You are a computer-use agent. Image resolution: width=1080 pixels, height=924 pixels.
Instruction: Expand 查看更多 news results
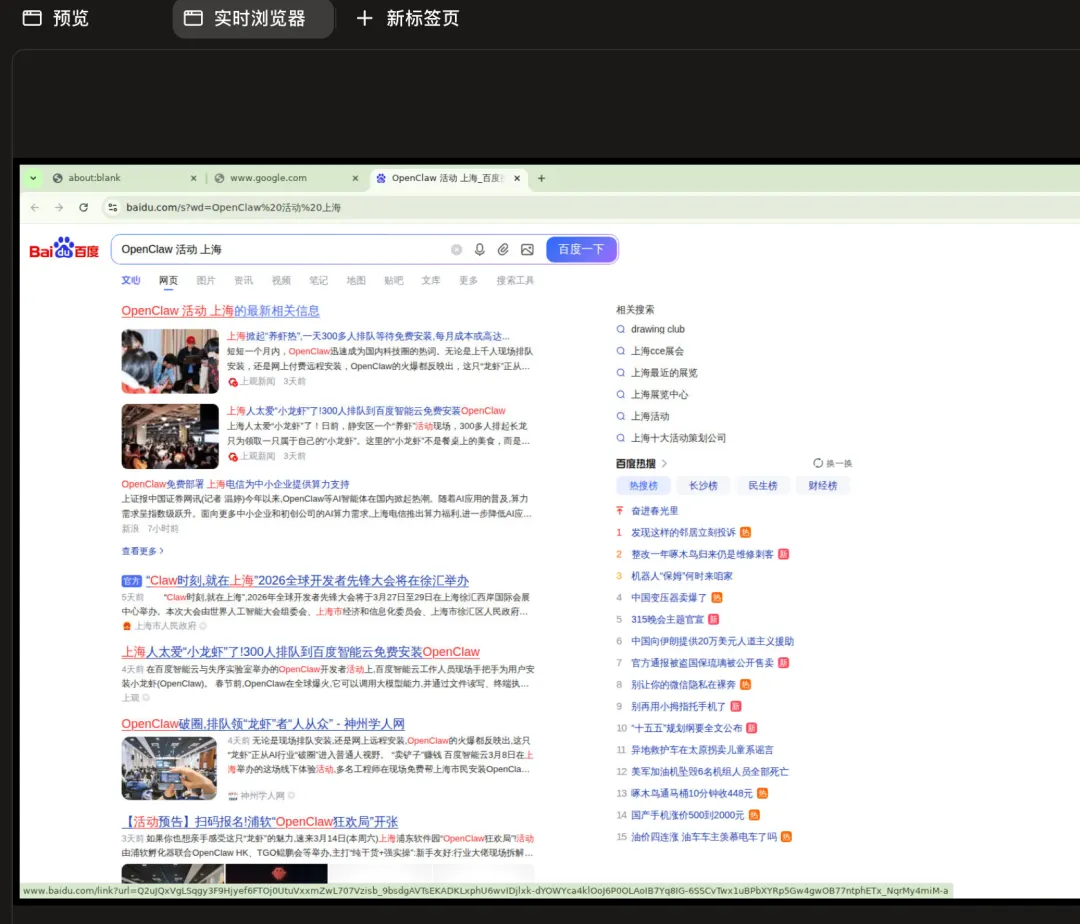click(x=143, y=551)
